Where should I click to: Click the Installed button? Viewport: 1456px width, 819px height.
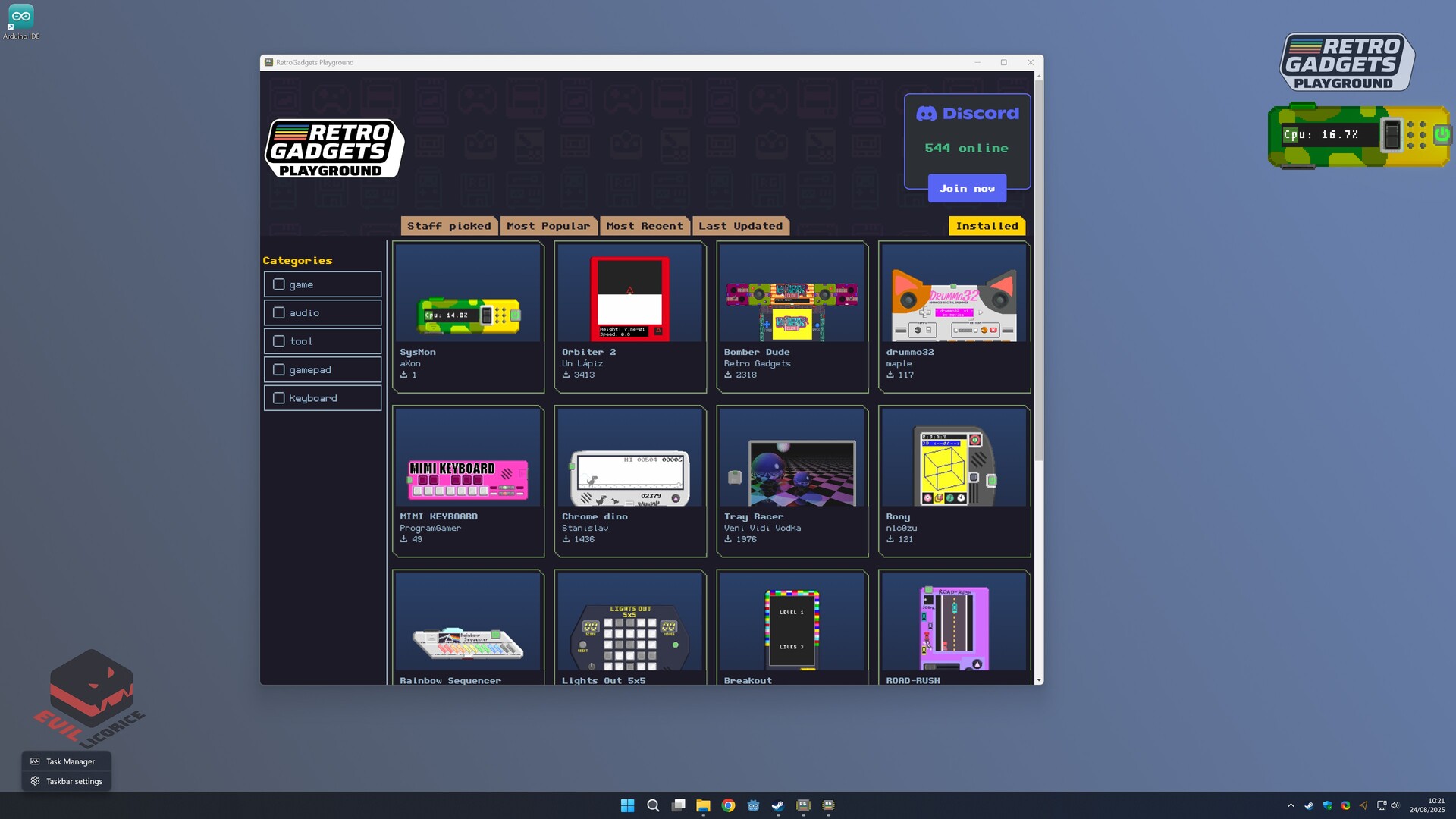coord(987,225)
